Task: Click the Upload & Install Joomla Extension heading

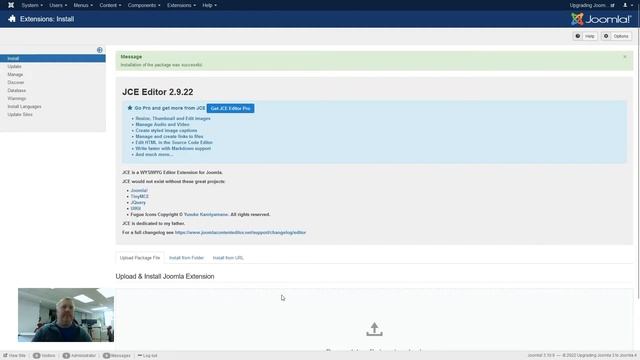Action: pyautogui.click(x=165, y=277)
